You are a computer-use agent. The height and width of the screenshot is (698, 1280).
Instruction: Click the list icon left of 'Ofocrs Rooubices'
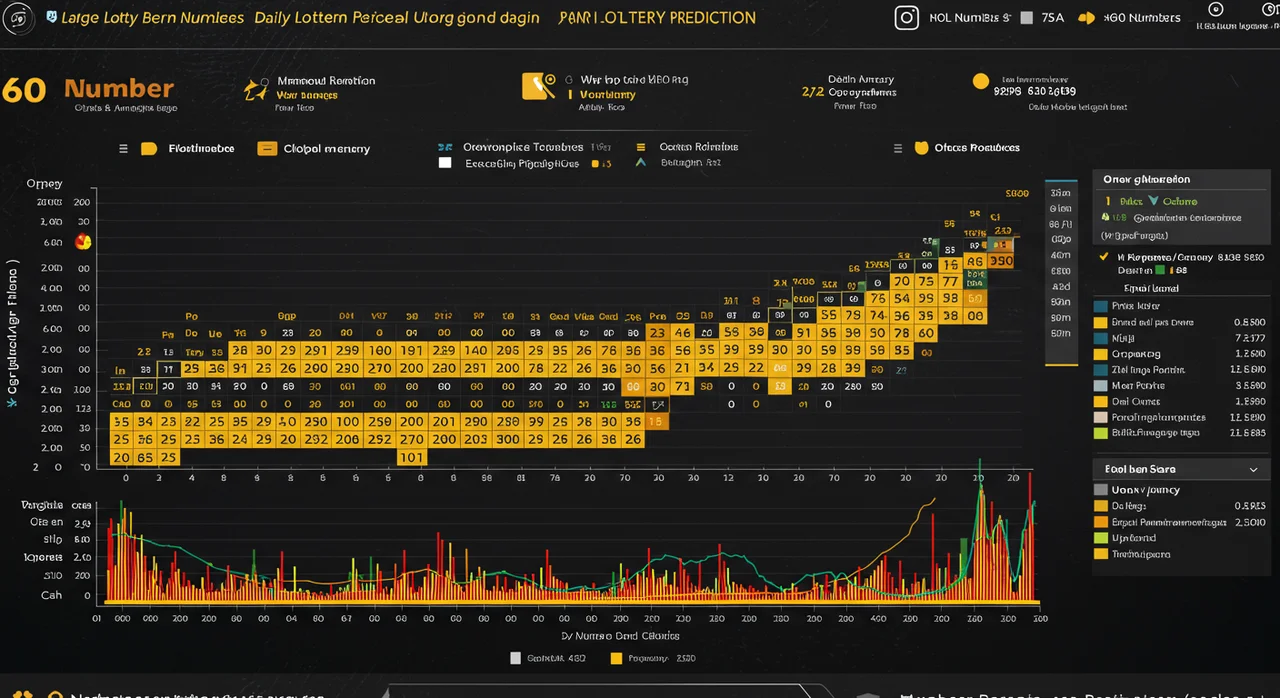coord(898,148)
